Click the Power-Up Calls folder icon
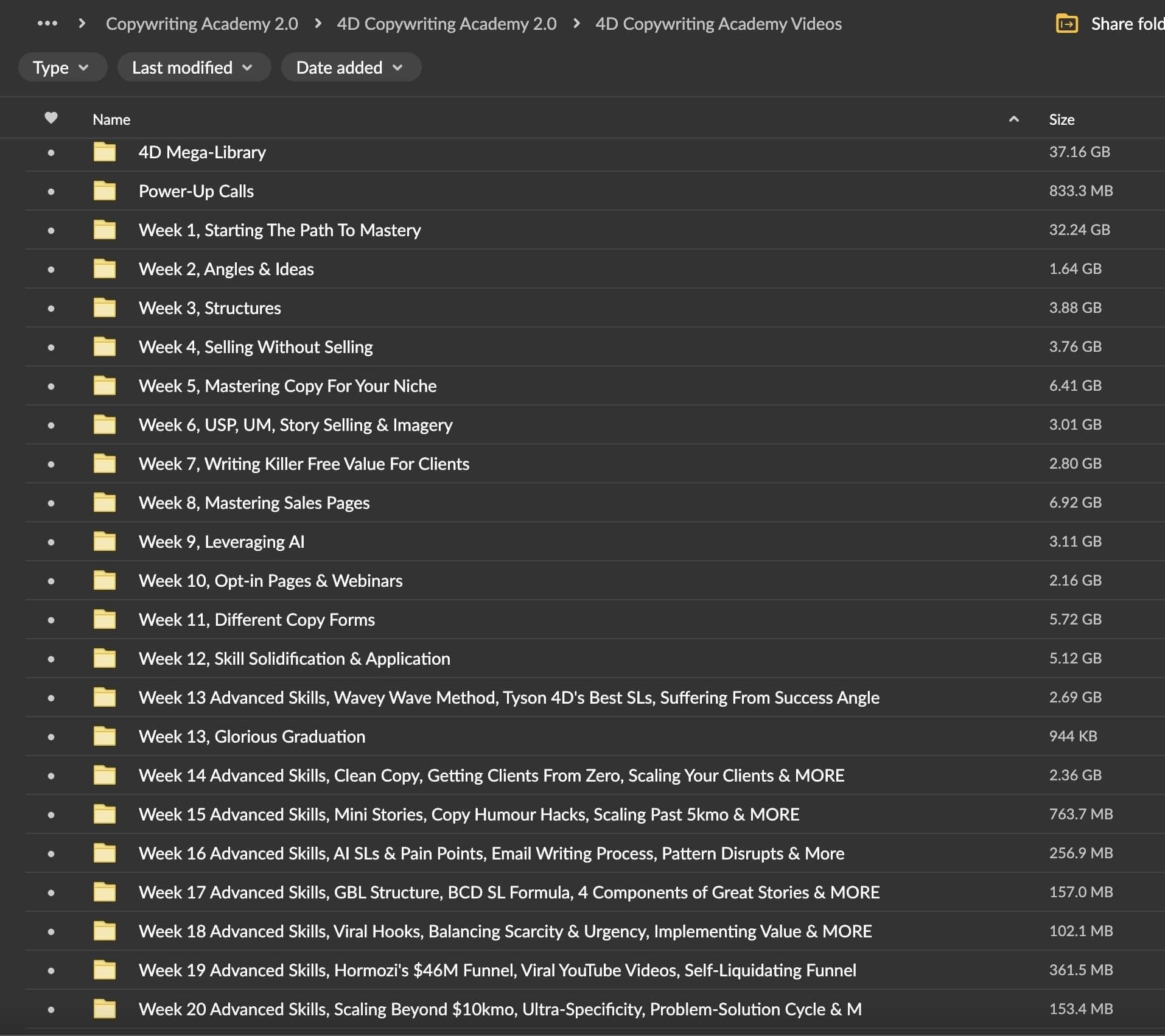 coord(105,191)
